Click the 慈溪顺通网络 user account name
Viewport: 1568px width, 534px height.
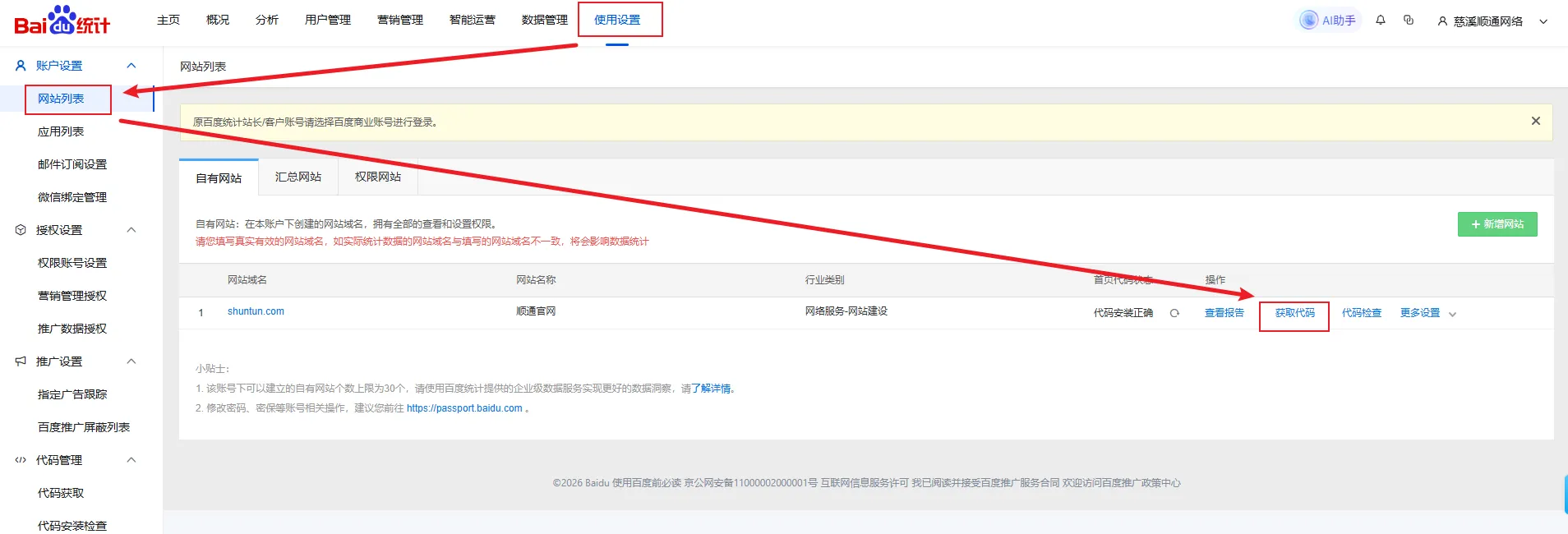[1487, 21]
